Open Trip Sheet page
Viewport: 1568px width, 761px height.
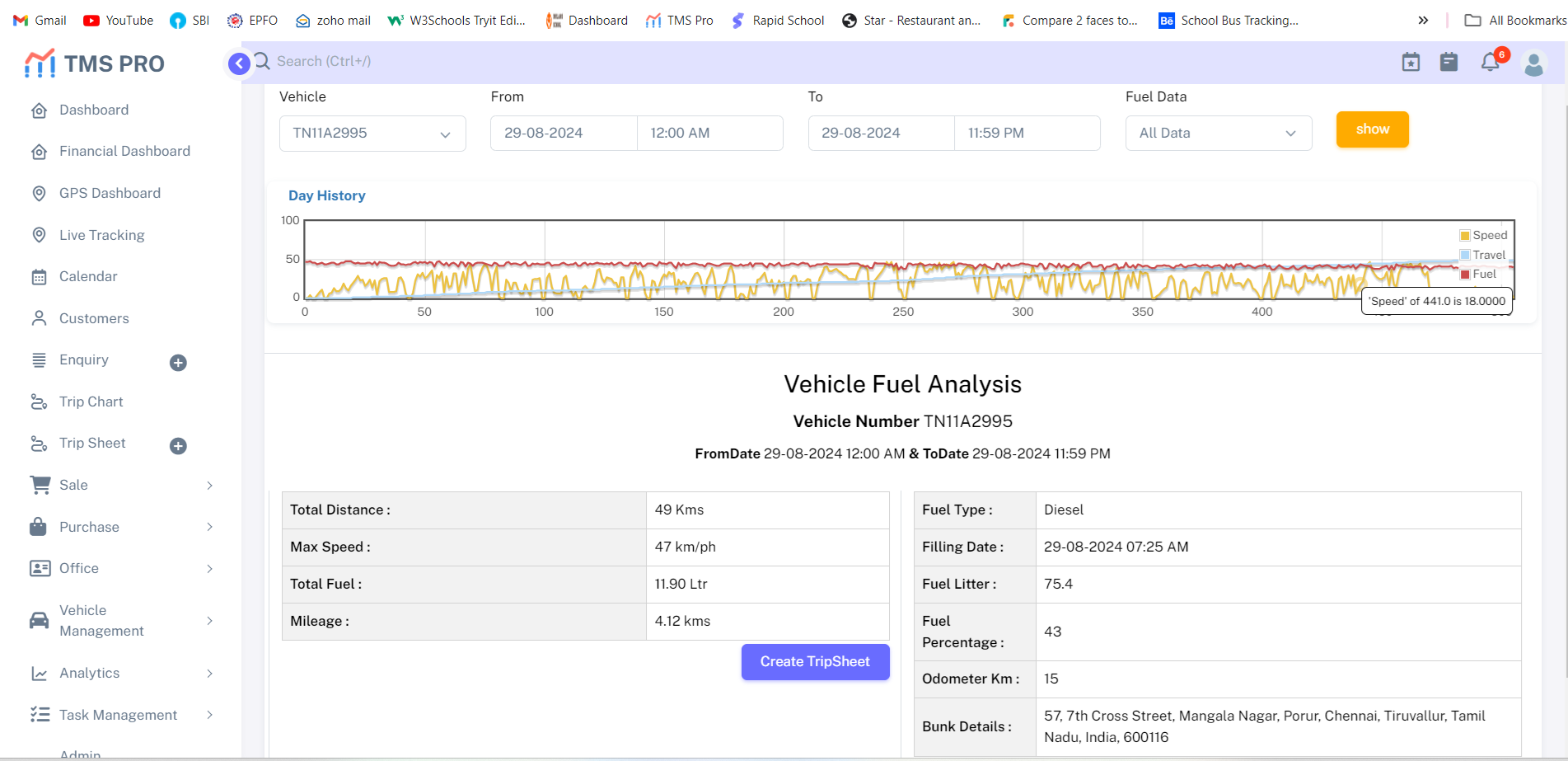pos(92,443)
